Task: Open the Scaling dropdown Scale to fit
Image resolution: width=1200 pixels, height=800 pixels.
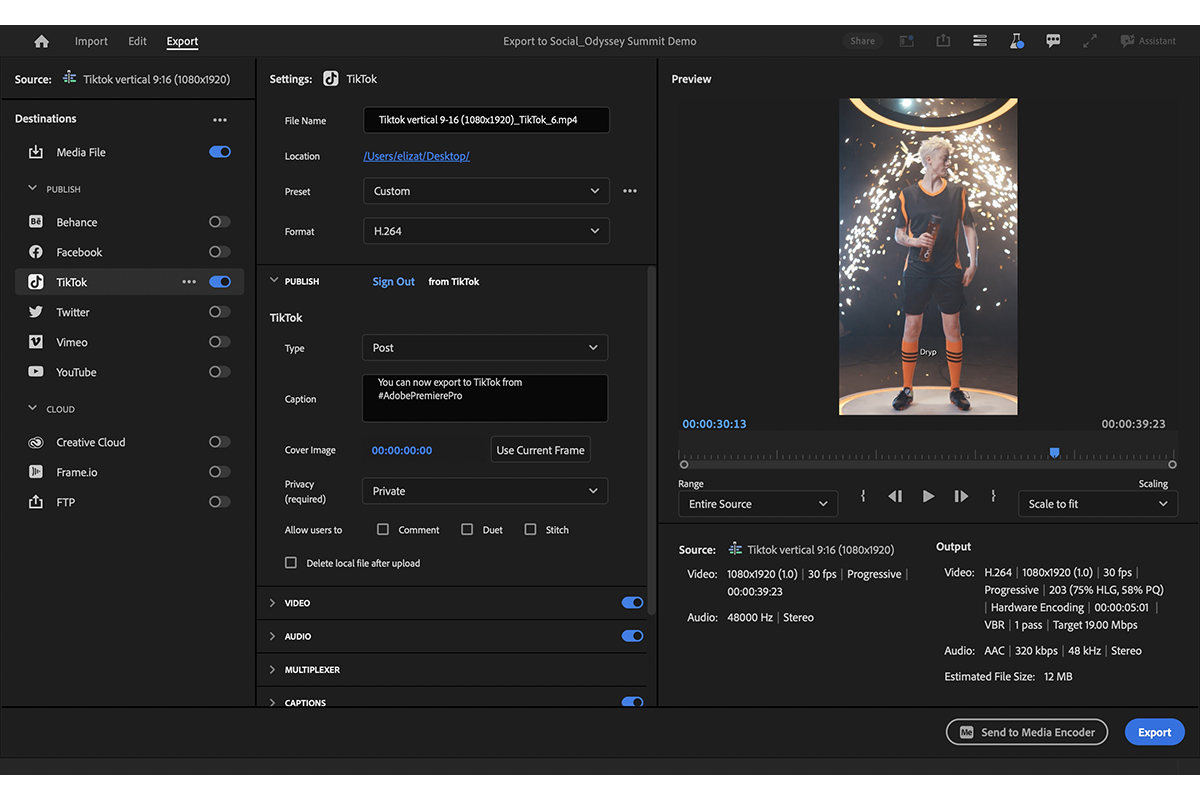Action: coord(1098,504)
